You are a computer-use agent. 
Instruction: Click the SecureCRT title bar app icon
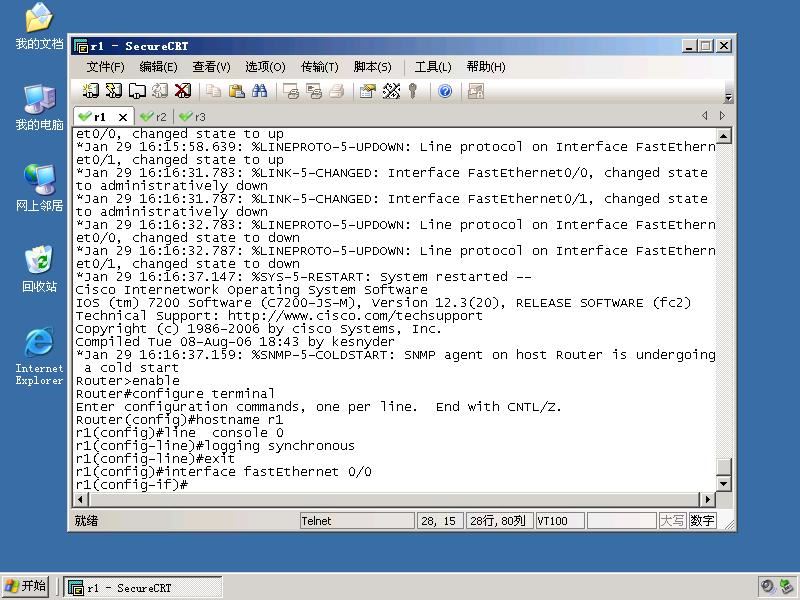81,46
